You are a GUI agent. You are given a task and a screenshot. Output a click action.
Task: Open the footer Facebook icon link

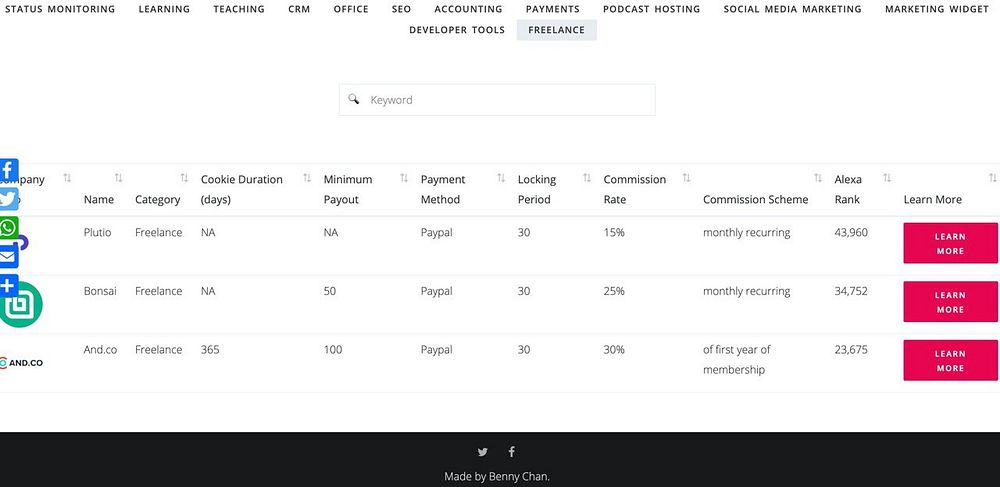coord(512,452)
